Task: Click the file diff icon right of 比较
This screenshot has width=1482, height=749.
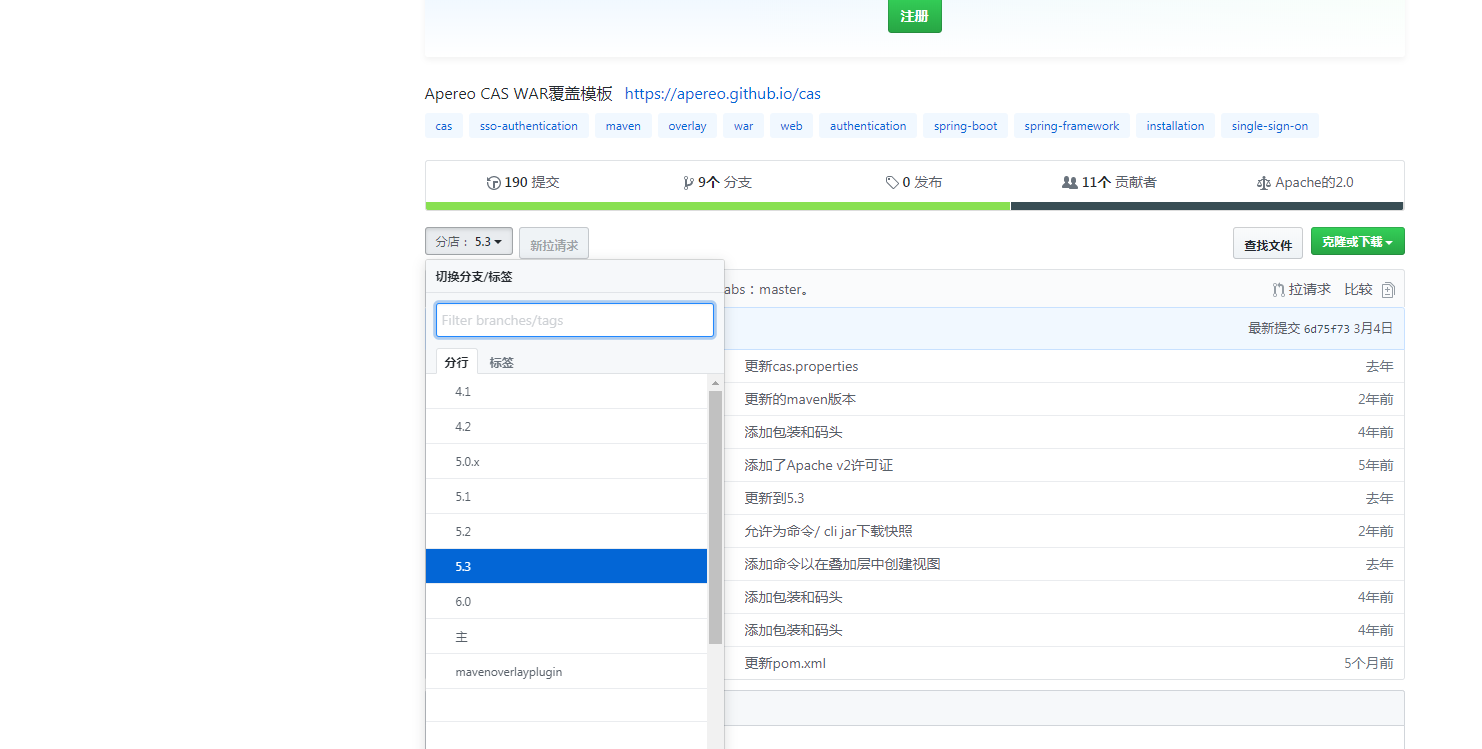Action: 1388,290
